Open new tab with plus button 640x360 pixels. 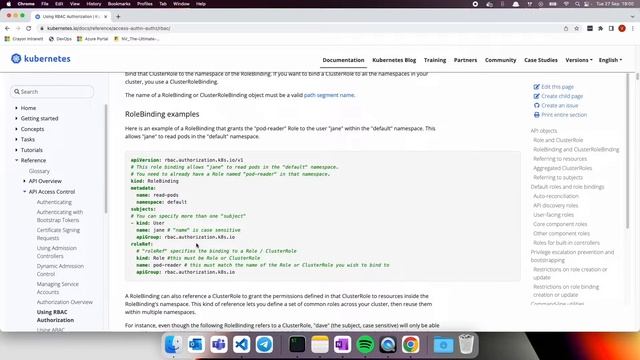tap(118, 17)
